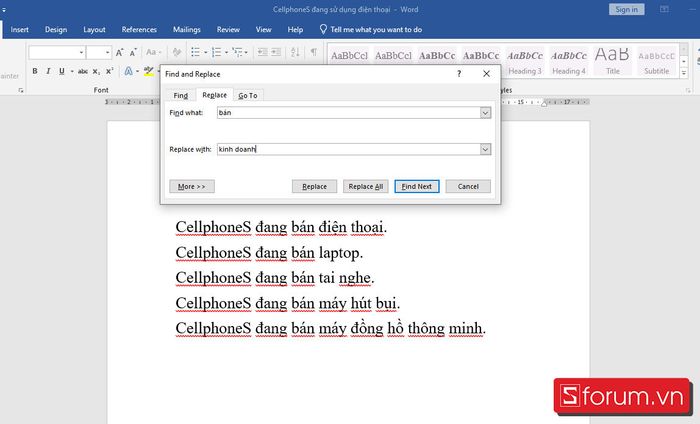Expand Replace with history dropdown

485,150
